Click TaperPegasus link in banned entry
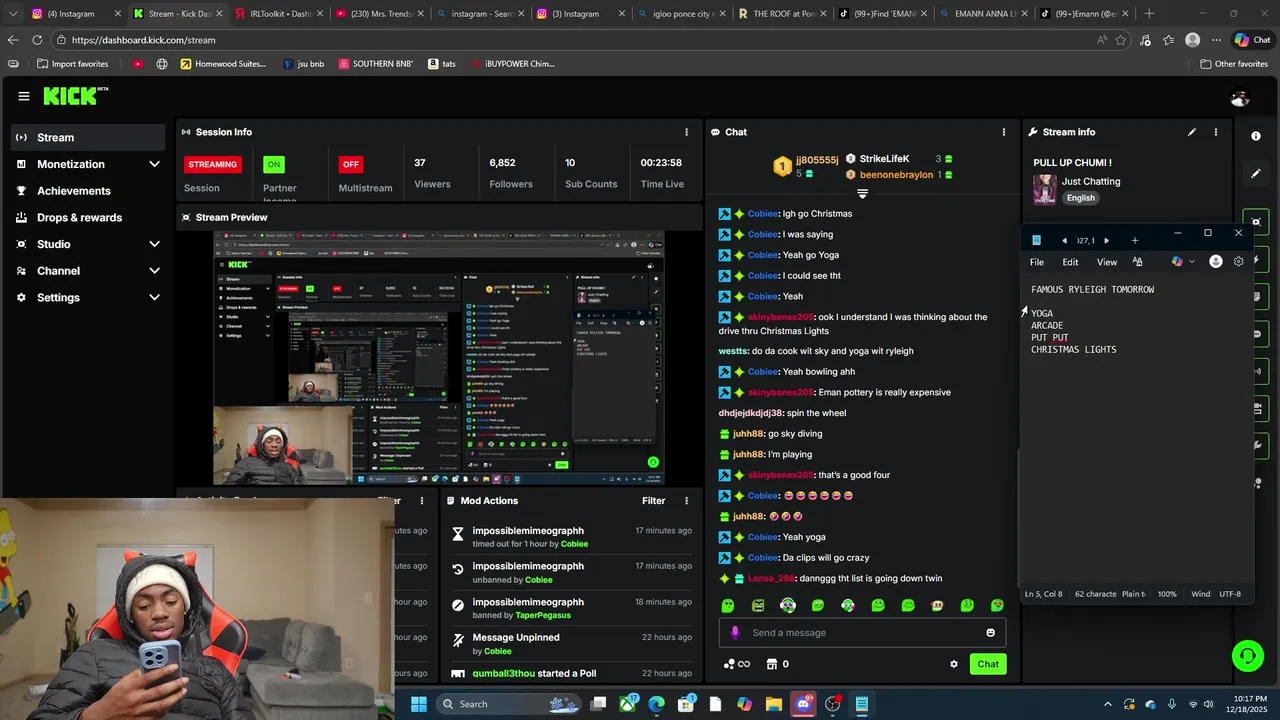Viewport: 1280px width, 720px height. pyautogui.click(x=543, y=615)
